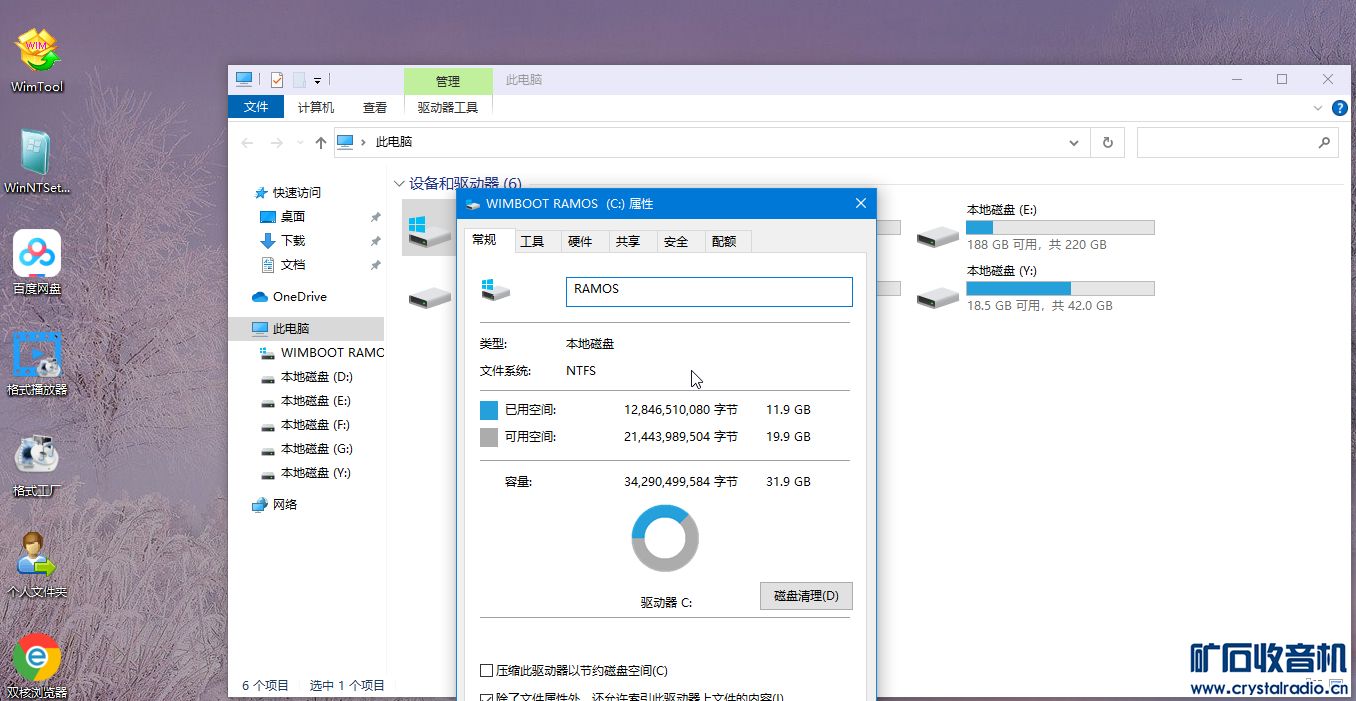Click breadcrumb chevron before 此电脑
This screenshot has height=701, width=1356.
(x=363, y=143)
